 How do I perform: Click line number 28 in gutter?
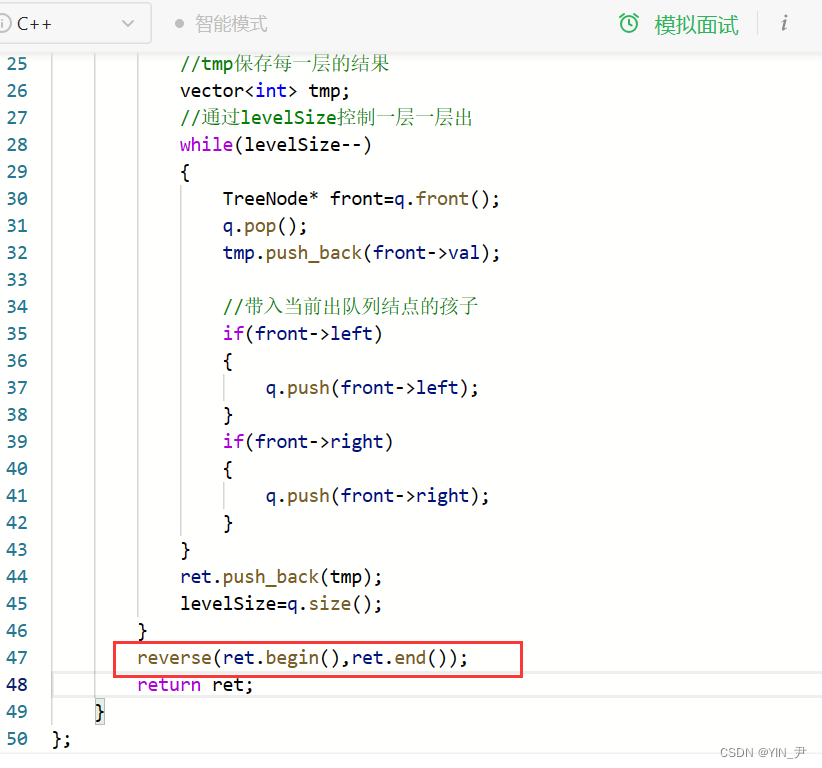(17, 145)
